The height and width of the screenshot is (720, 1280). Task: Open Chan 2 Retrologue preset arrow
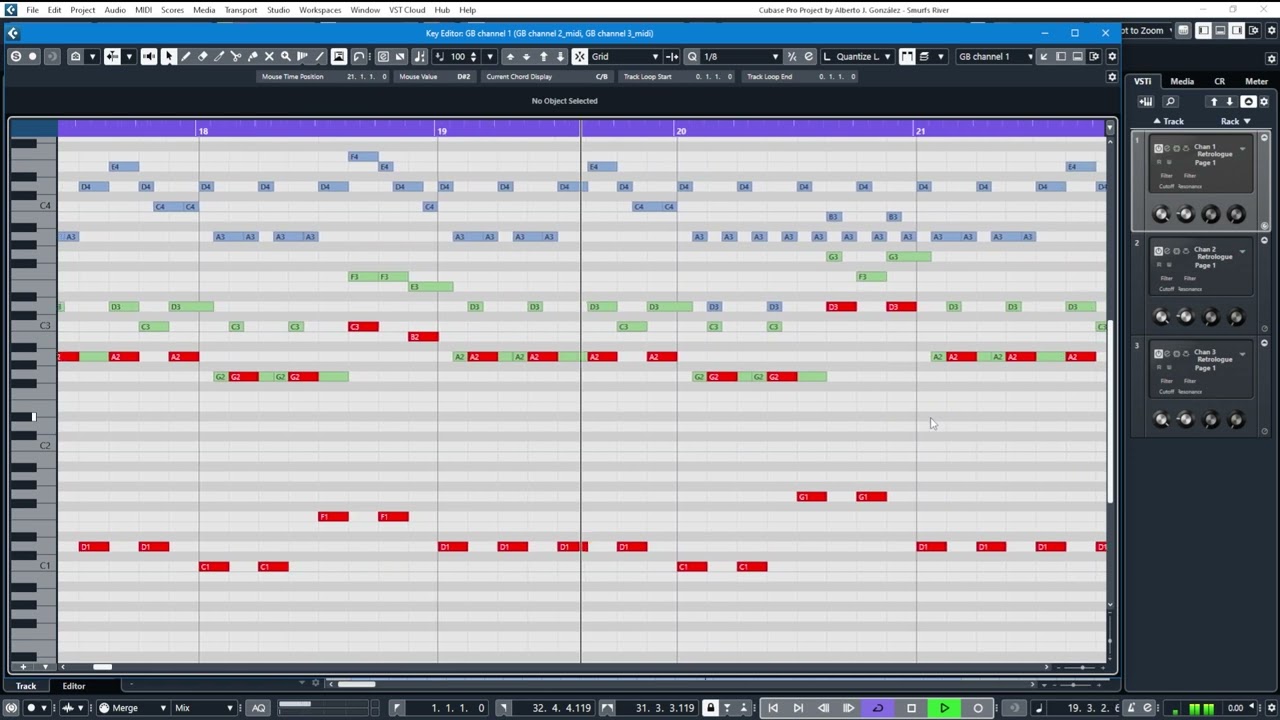1243,251
